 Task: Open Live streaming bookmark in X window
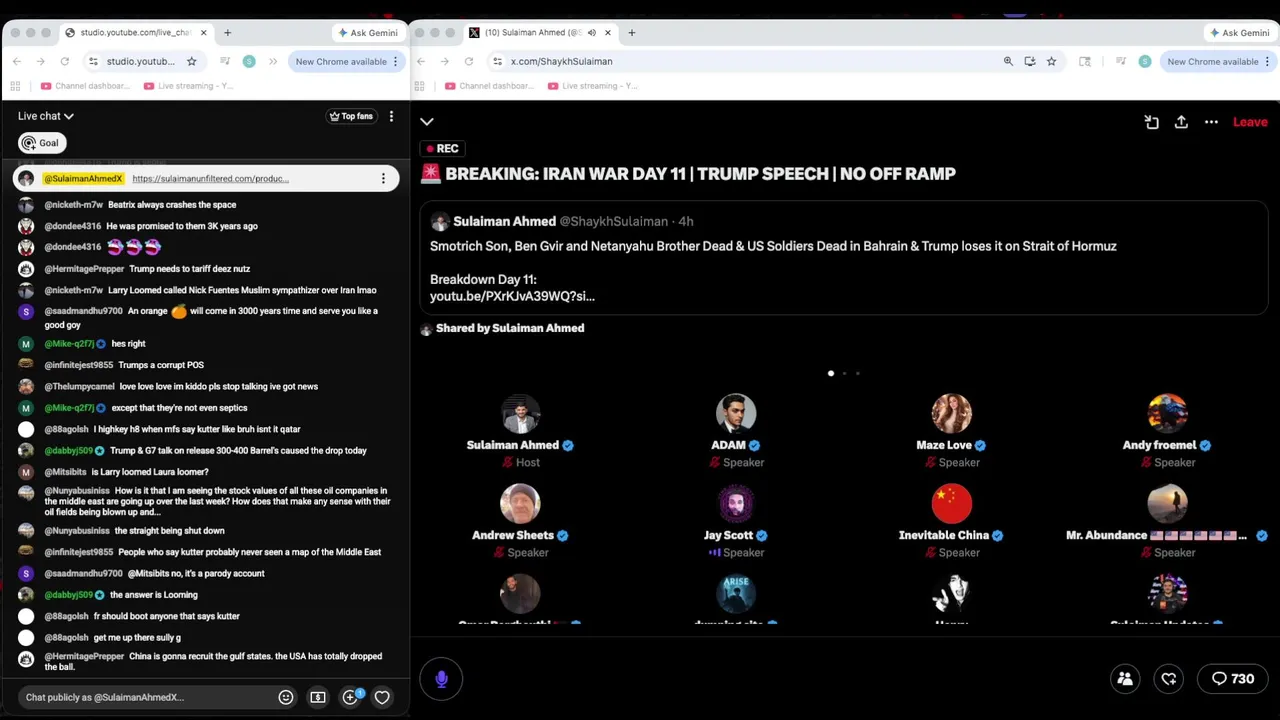593,86
